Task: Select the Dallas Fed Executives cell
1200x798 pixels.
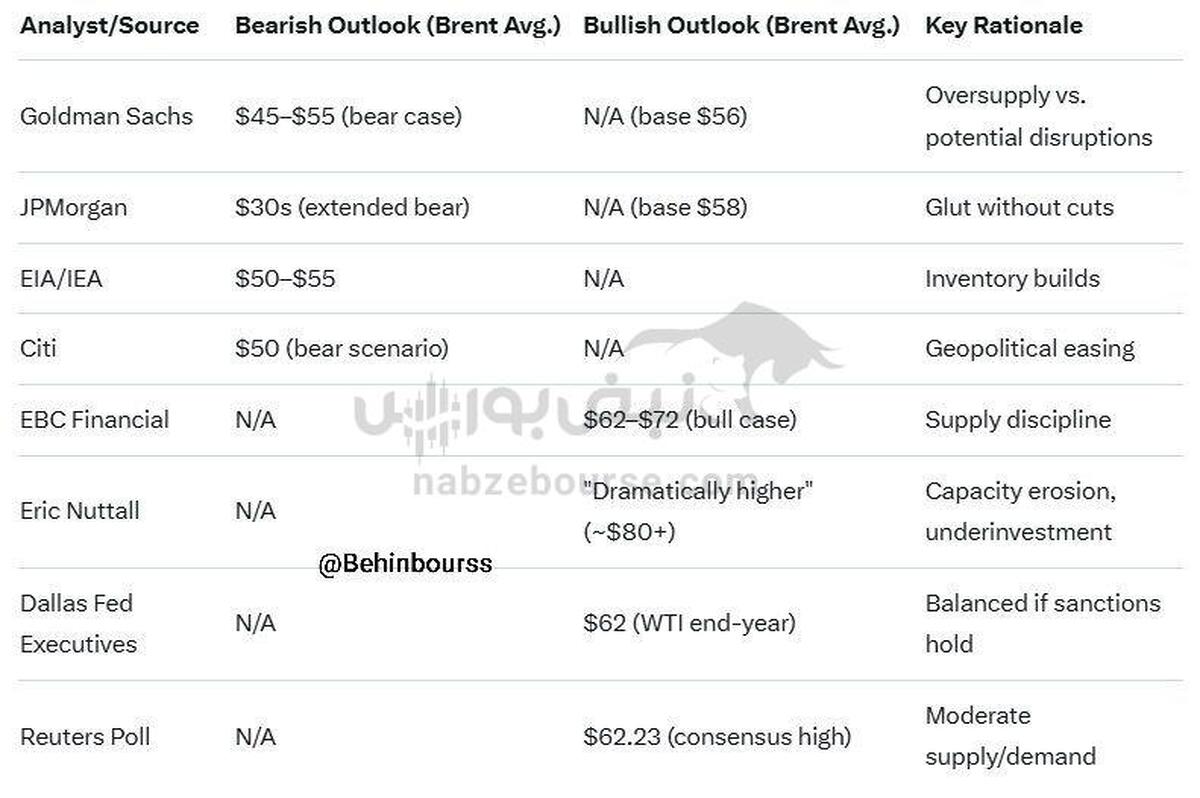Action: 77,623
